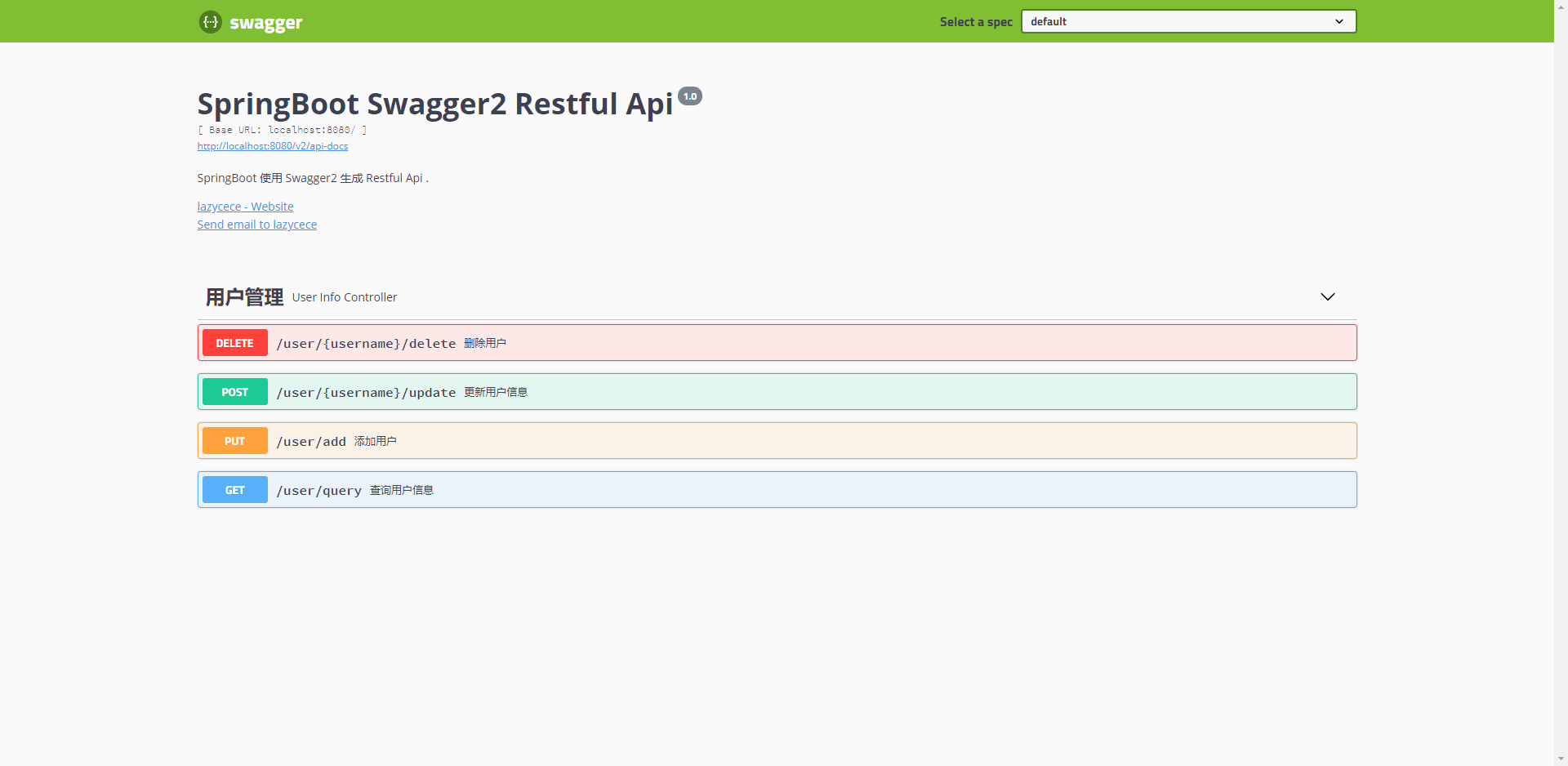Expand the /user/add endpoint path
Image resolution: width=1568 pixels, height=766 pixels.
point(311,442)
